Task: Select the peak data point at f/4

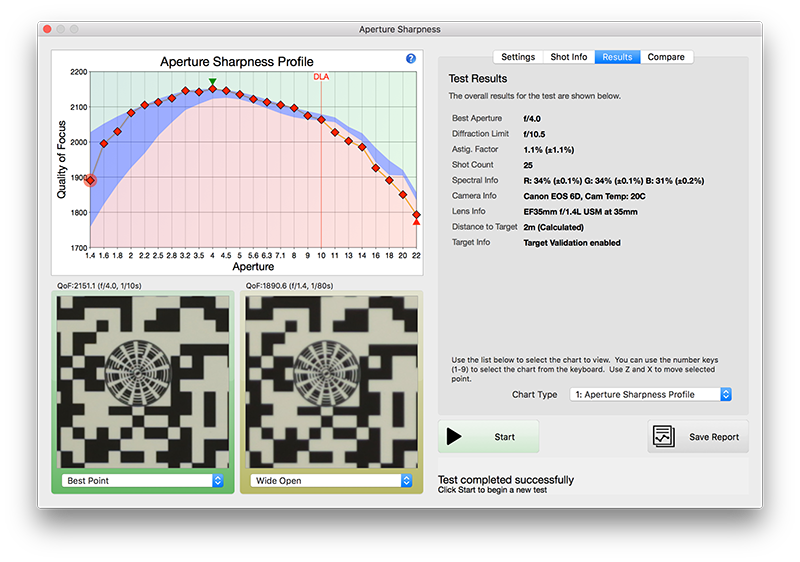Action: (x=213, y=89)
